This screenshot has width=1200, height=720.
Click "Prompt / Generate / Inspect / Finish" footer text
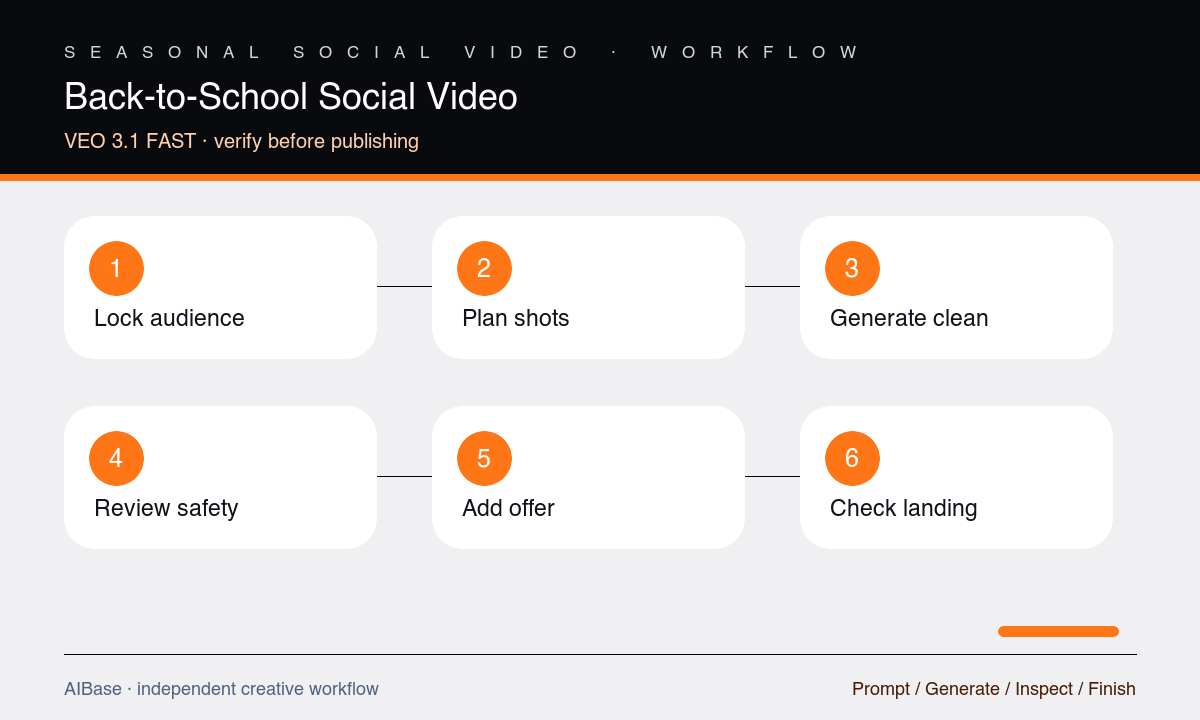(994, 689)
